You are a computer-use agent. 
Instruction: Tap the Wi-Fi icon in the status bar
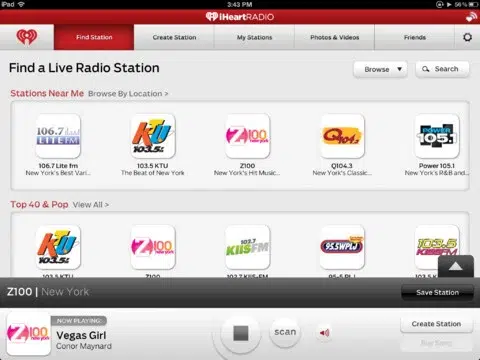21,4
